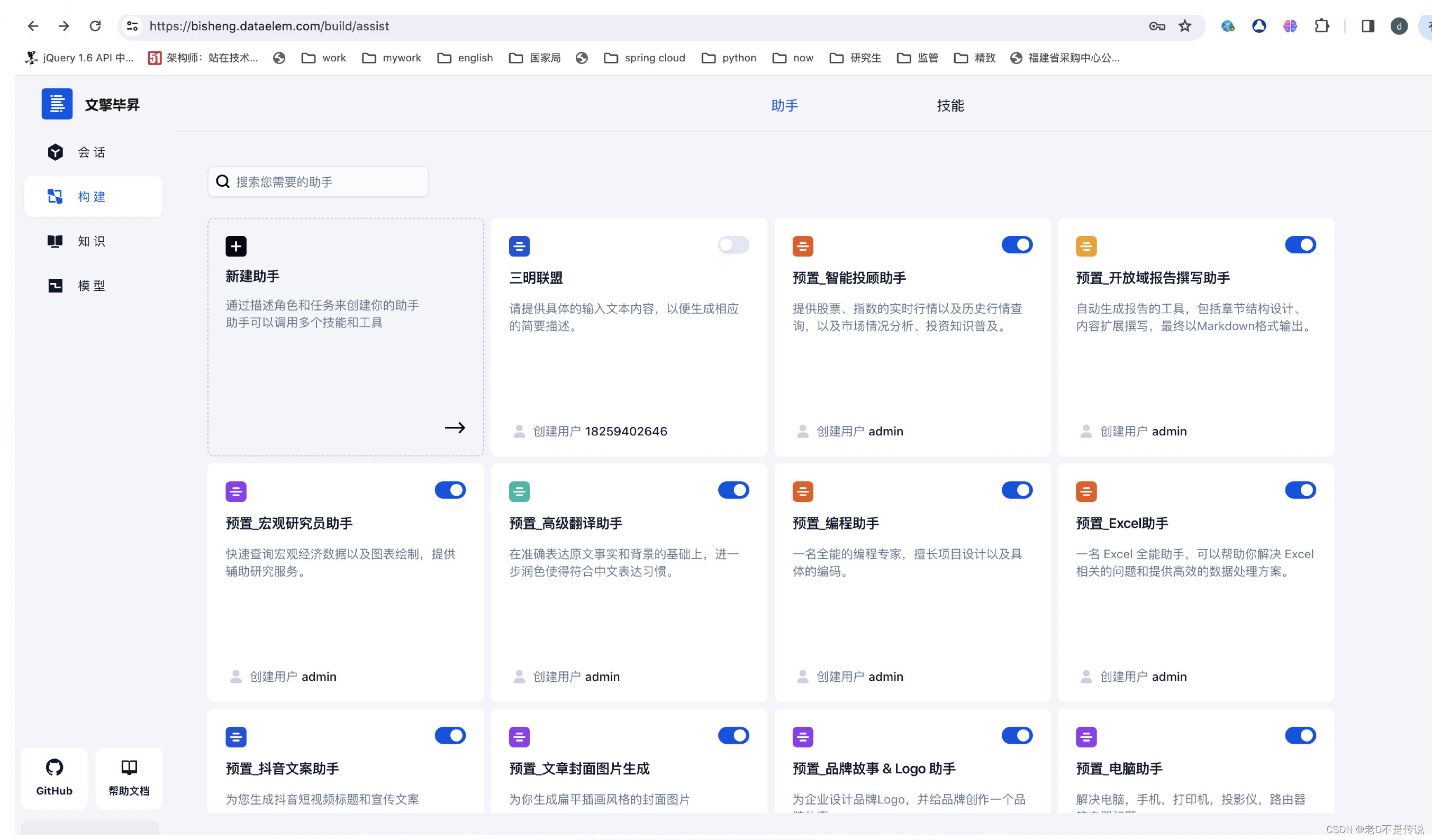Open the 研究生 bookmarks folder

pos(855,58)
